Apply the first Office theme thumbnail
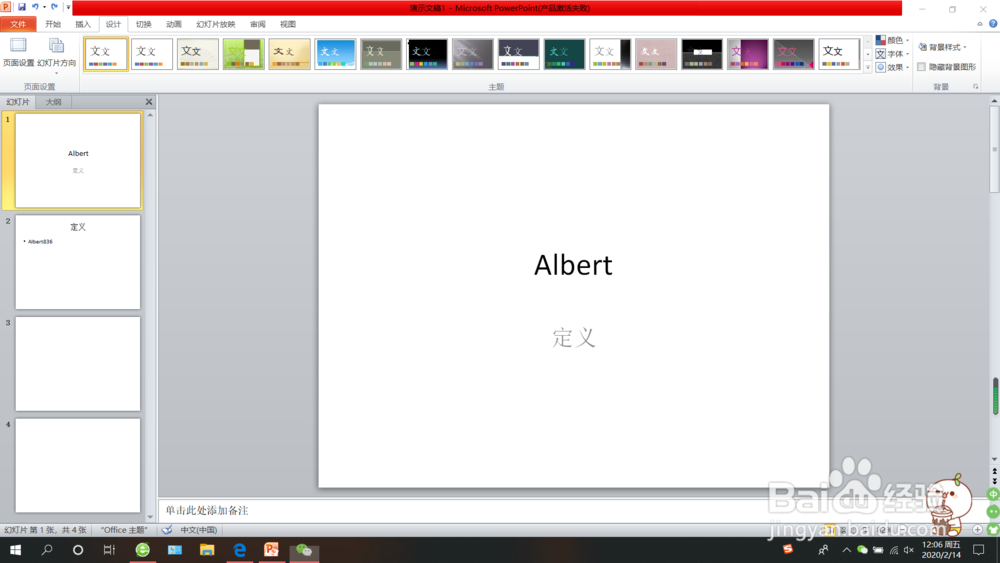1000x563 pixels. (106, 54)
